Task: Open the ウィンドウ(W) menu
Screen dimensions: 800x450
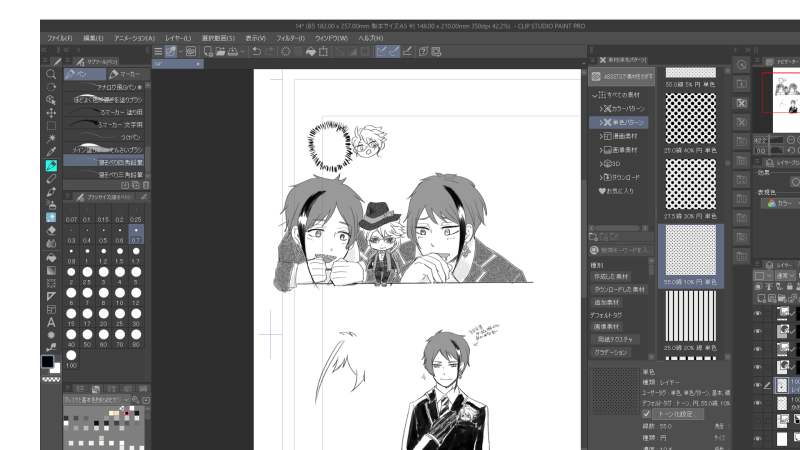Action: [x=331, y=38]
